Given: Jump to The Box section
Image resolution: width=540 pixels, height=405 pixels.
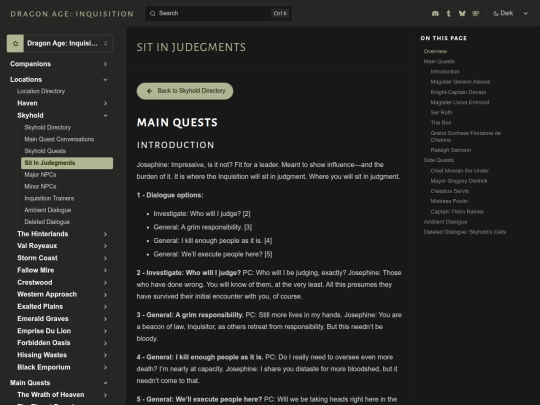Looking at the screenshot, I should click(x=440, y=123).
